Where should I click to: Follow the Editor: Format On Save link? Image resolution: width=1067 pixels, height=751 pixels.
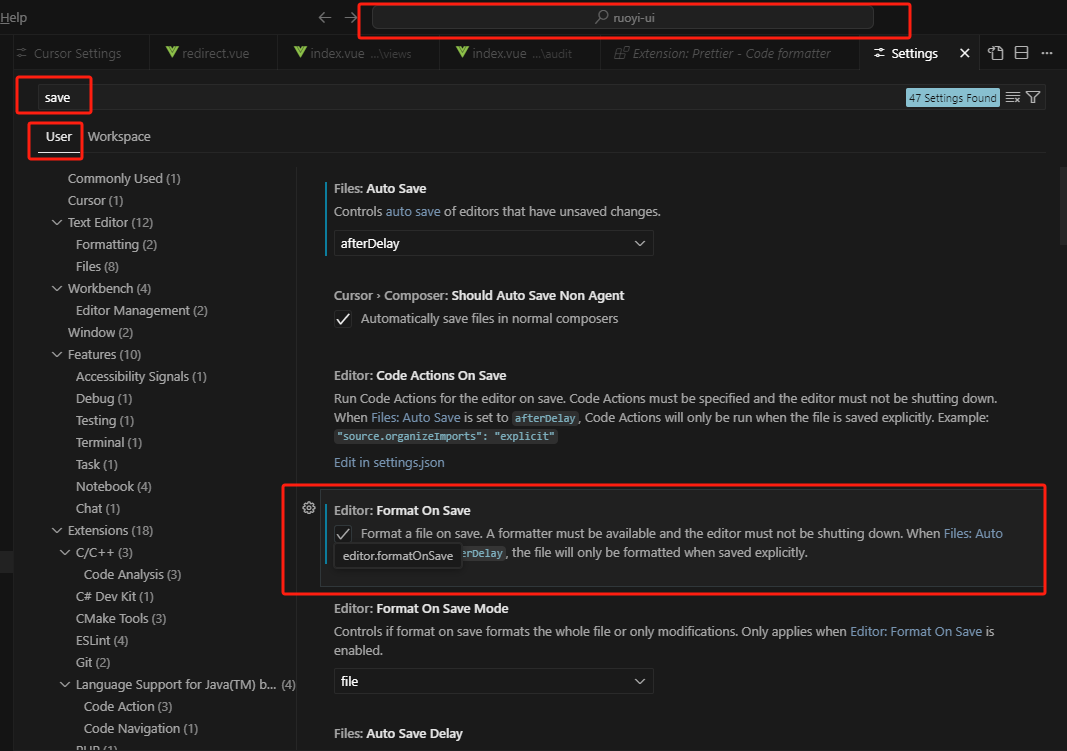[916, 631]
